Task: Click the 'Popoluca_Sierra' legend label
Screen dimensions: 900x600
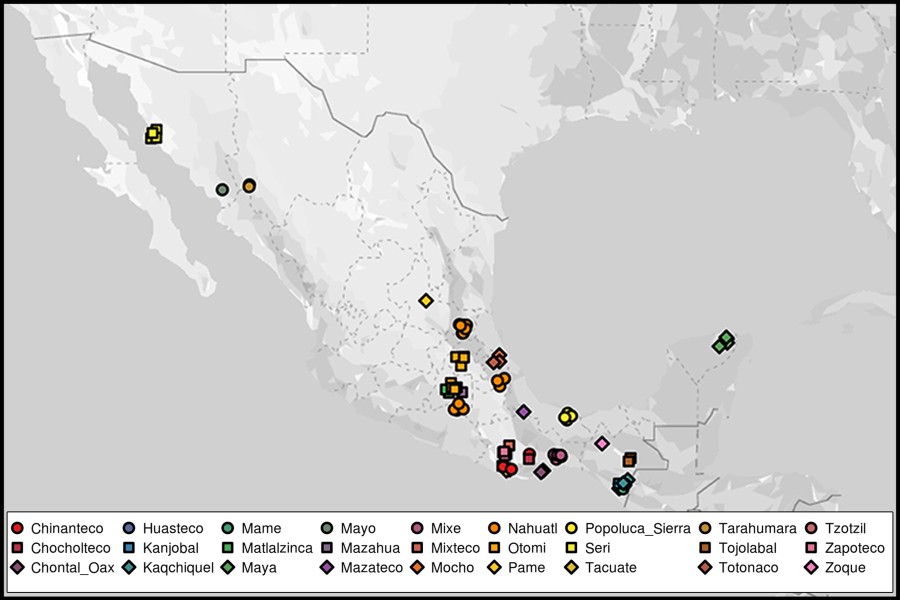Action: (x=638, y=528)
